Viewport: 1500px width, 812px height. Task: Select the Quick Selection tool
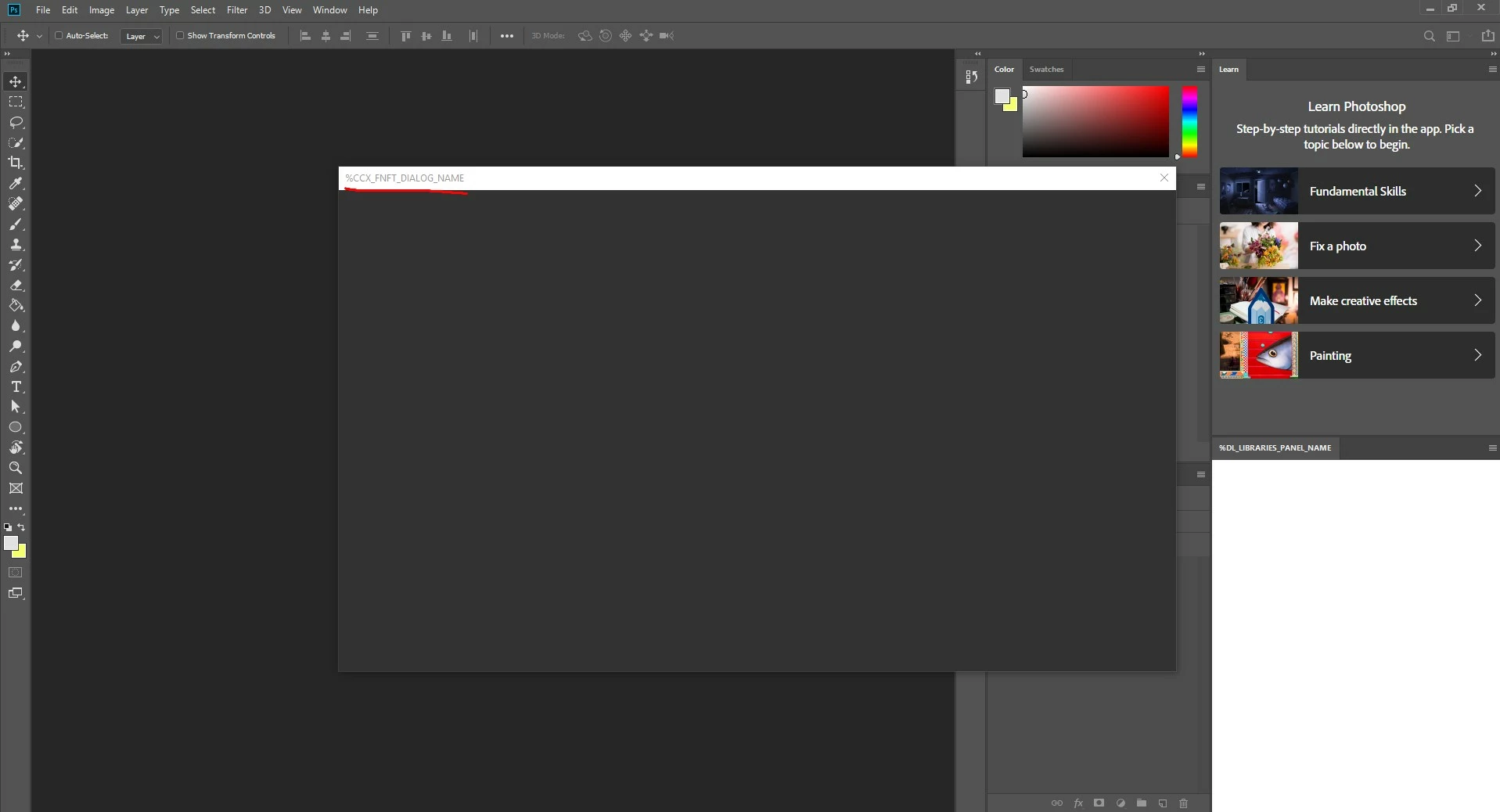pyautogui.click(x=16, y=142)
